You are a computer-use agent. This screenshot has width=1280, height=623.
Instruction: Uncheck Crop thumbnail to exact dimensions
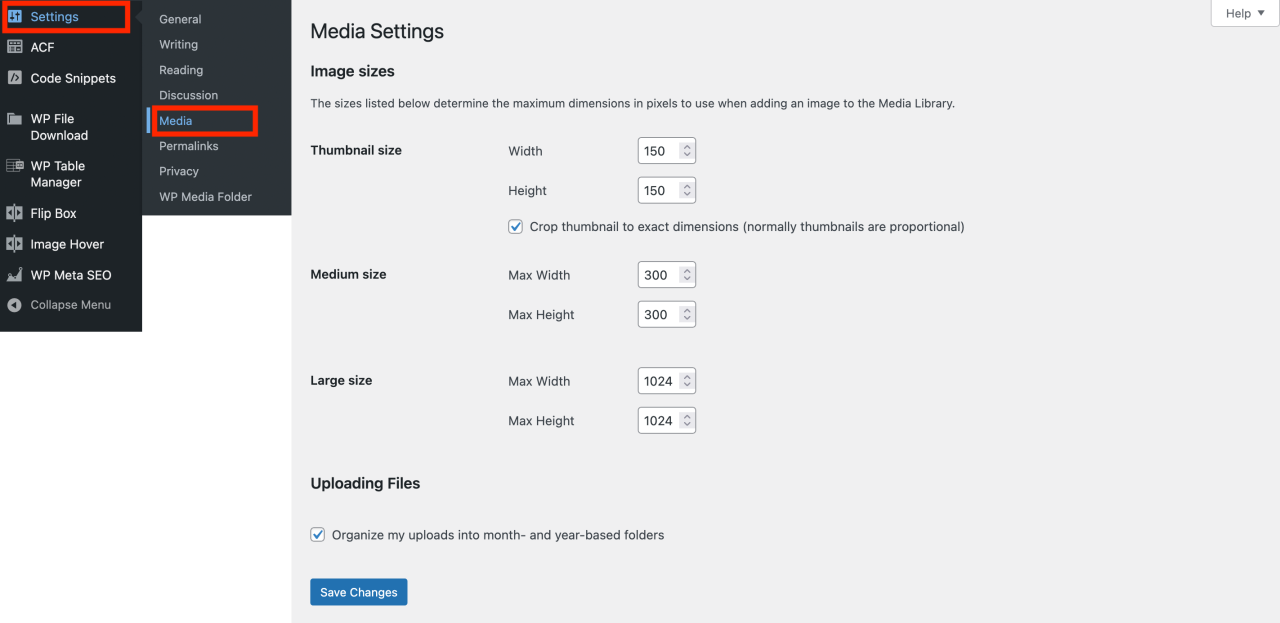(x=516, y=227)
